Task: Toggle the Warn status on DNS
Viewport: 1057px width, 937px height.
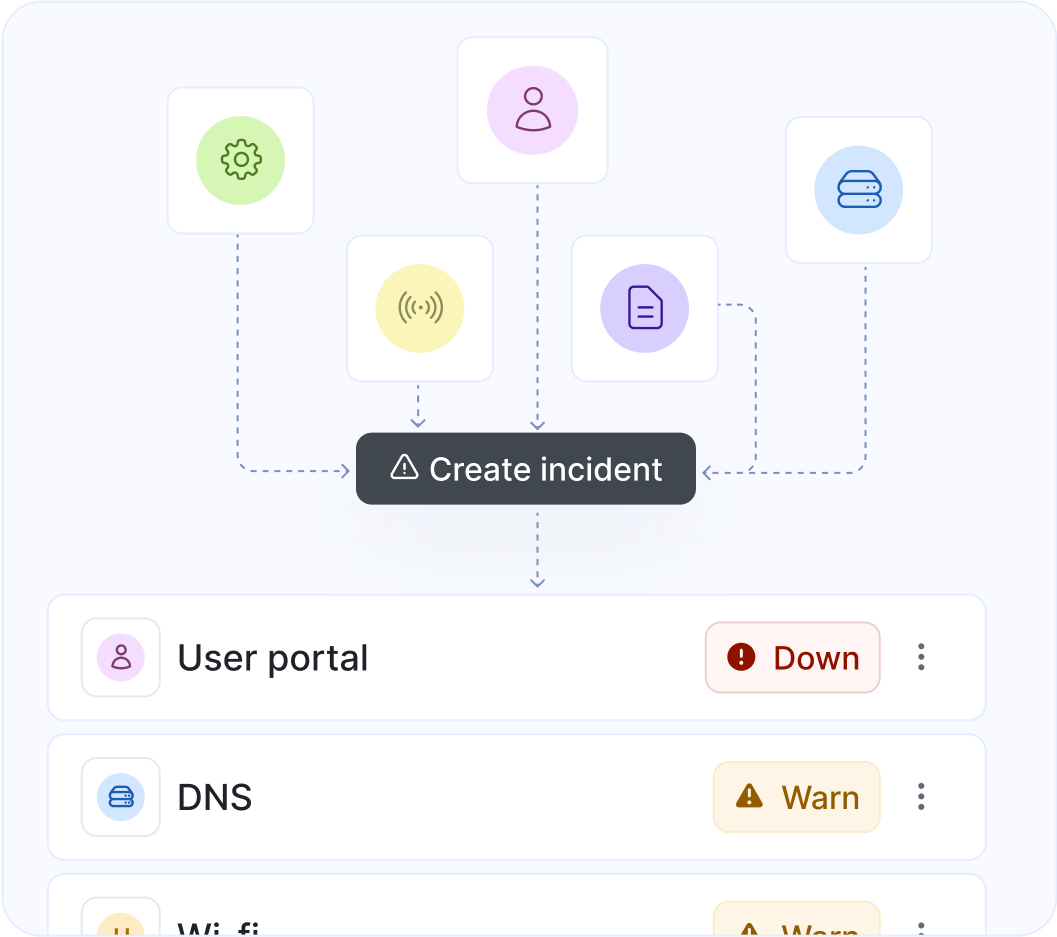Action: 796,797
